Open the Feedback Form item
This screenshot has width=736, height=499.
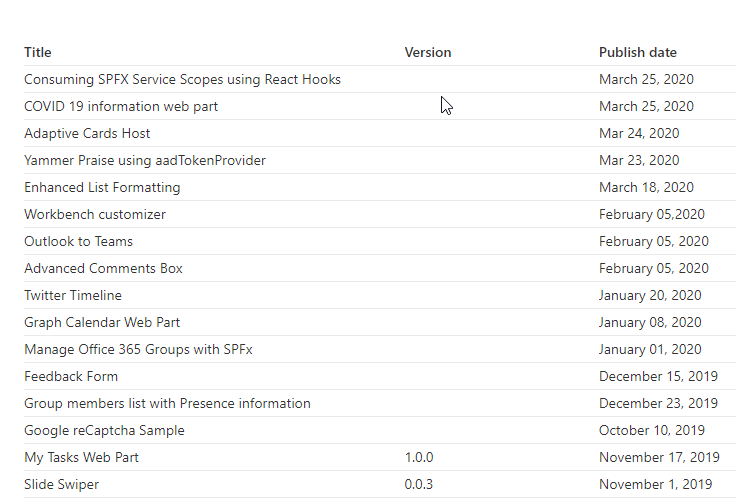(71, 376)
